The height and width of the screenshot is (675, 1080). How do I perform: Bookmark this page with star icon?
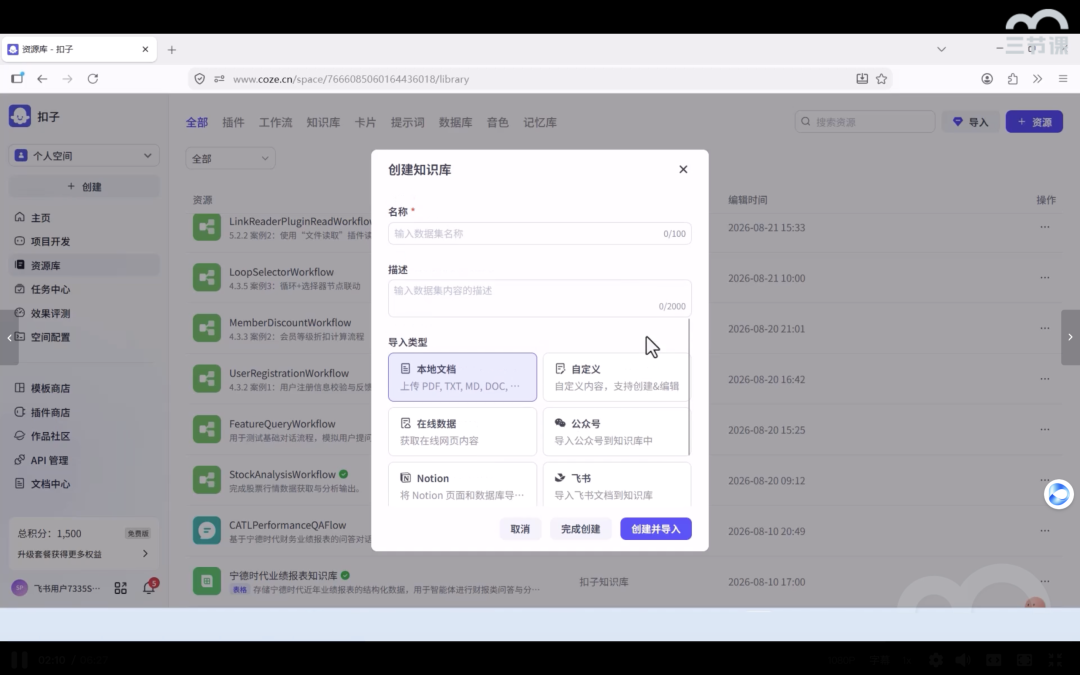881,79
